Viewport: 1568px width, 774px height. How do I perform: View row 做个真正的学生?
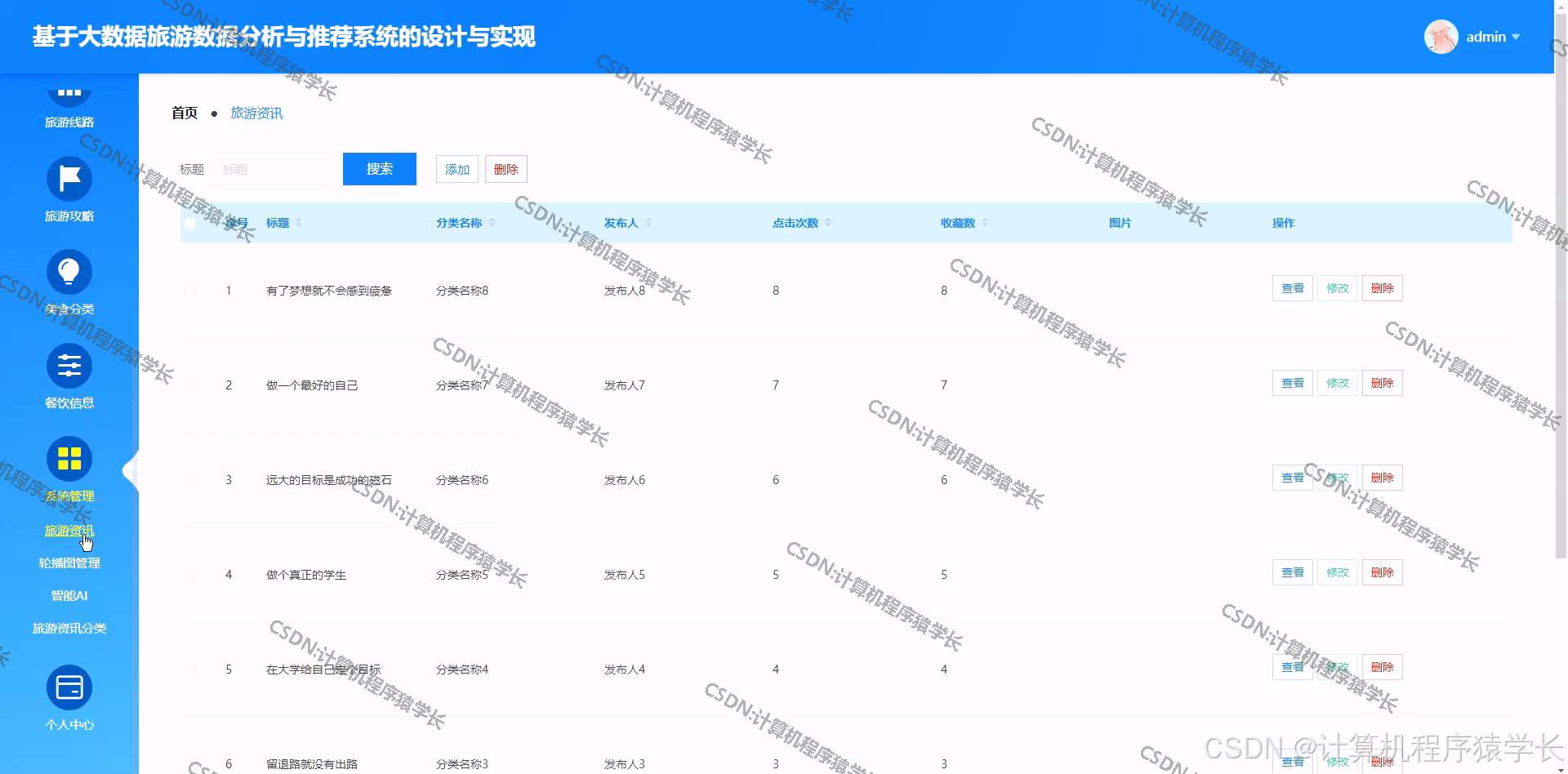pos(1293,572)
